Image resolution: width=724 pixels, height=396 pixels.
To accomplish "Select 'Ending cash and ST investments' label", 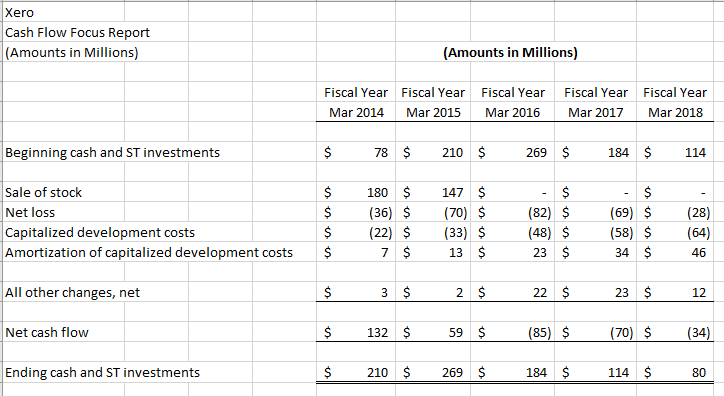I will point(103,372).
